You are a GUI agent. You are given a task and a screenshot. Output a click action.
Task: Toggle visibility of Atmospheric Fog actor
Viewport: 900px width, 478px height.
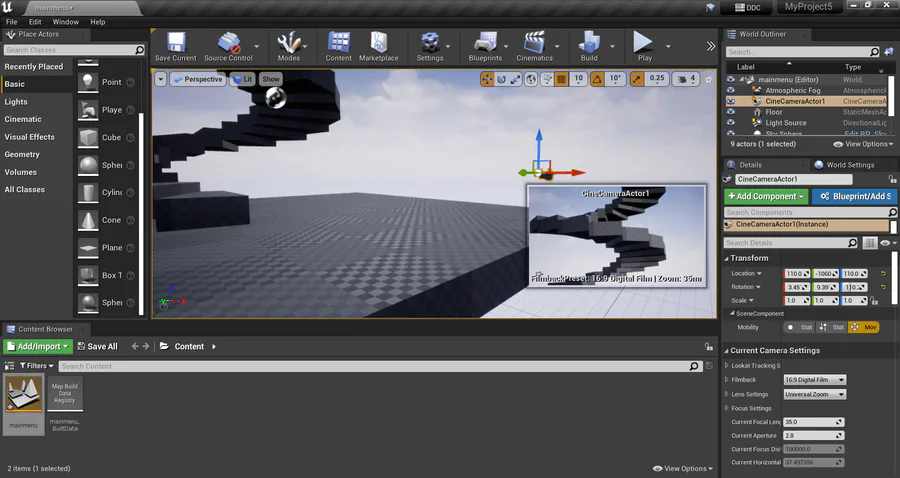pyautogui.click(x=730, y=90)
